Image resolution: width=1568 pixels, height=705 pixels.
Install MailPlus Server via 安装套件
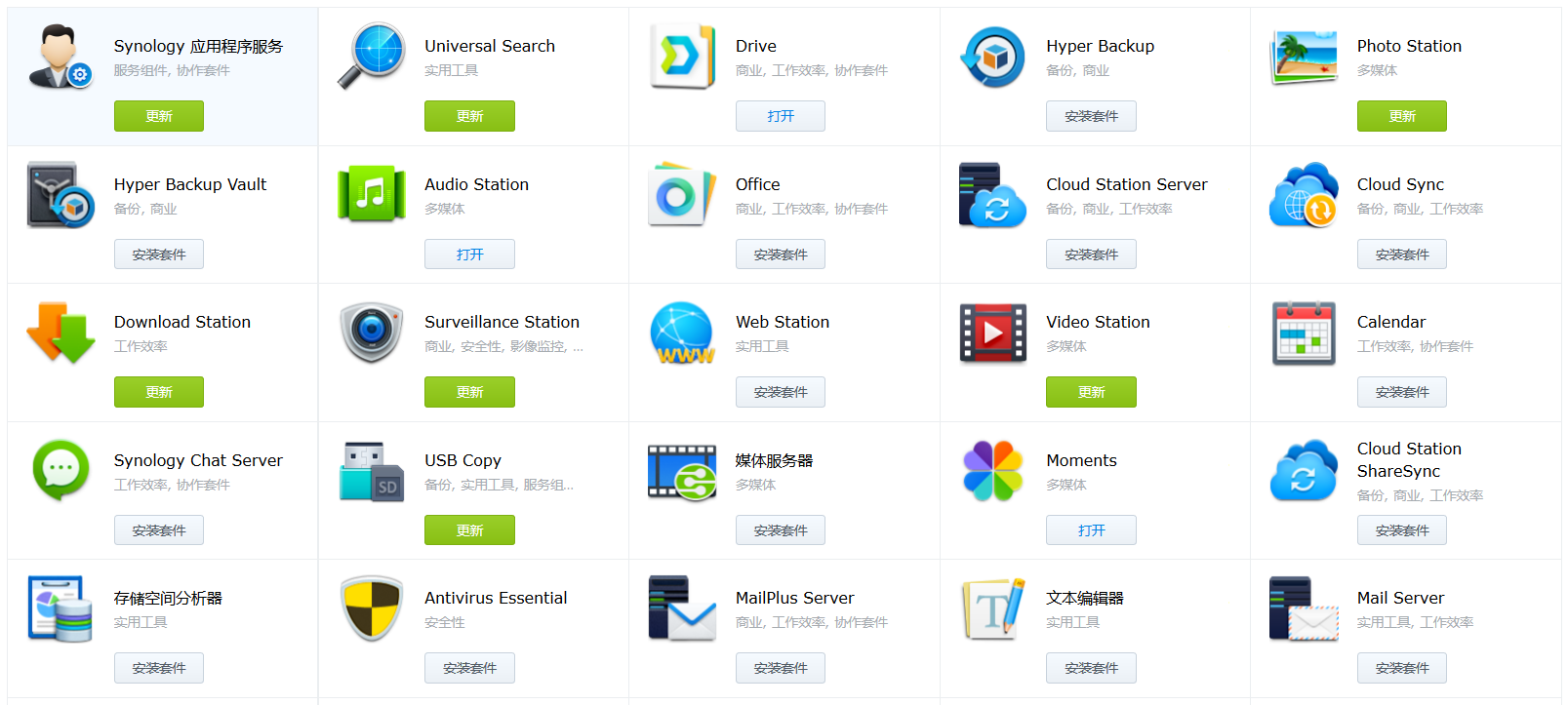coord(781,668)
